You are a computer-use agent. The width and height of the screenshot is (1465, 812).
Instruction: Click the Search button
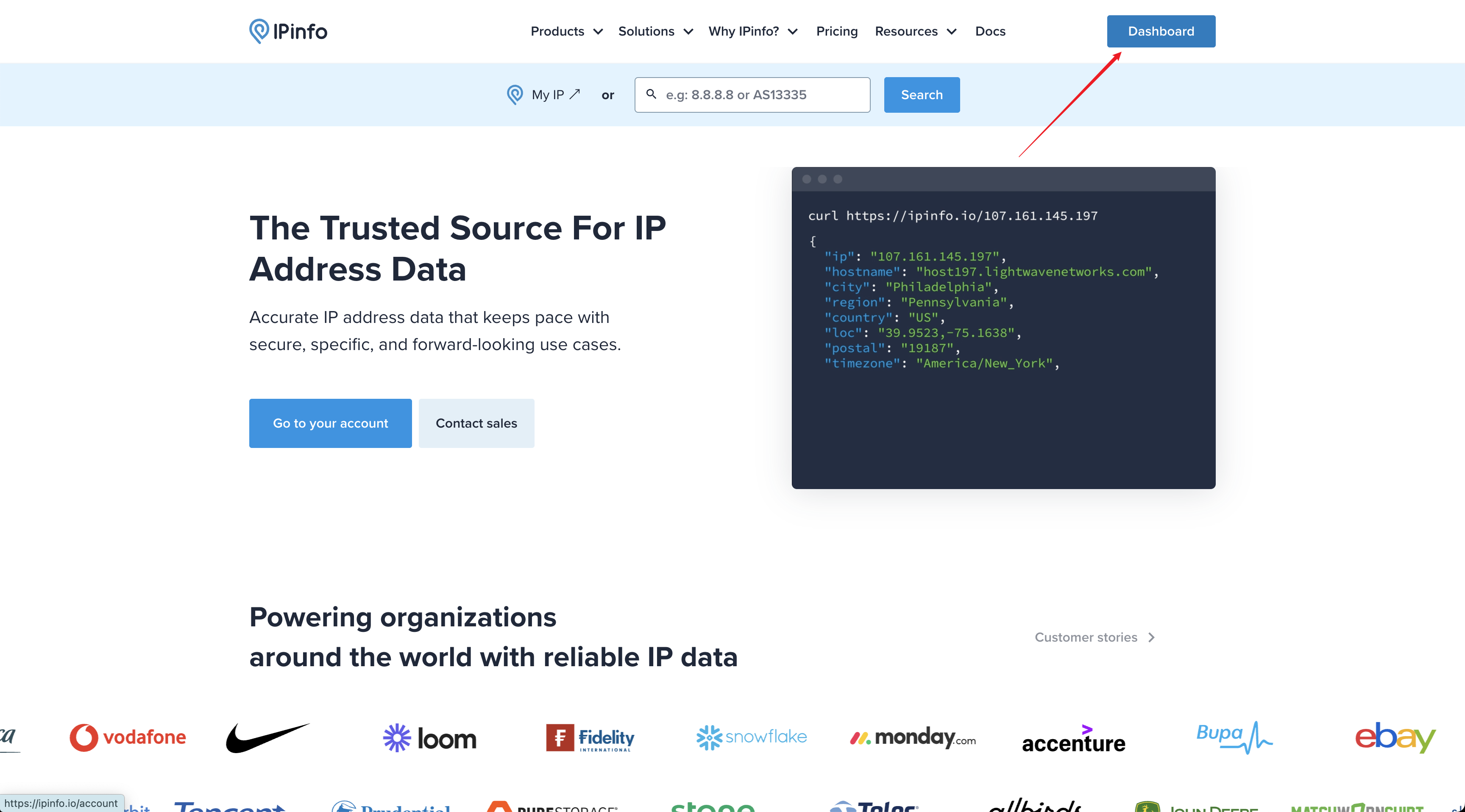921,95
